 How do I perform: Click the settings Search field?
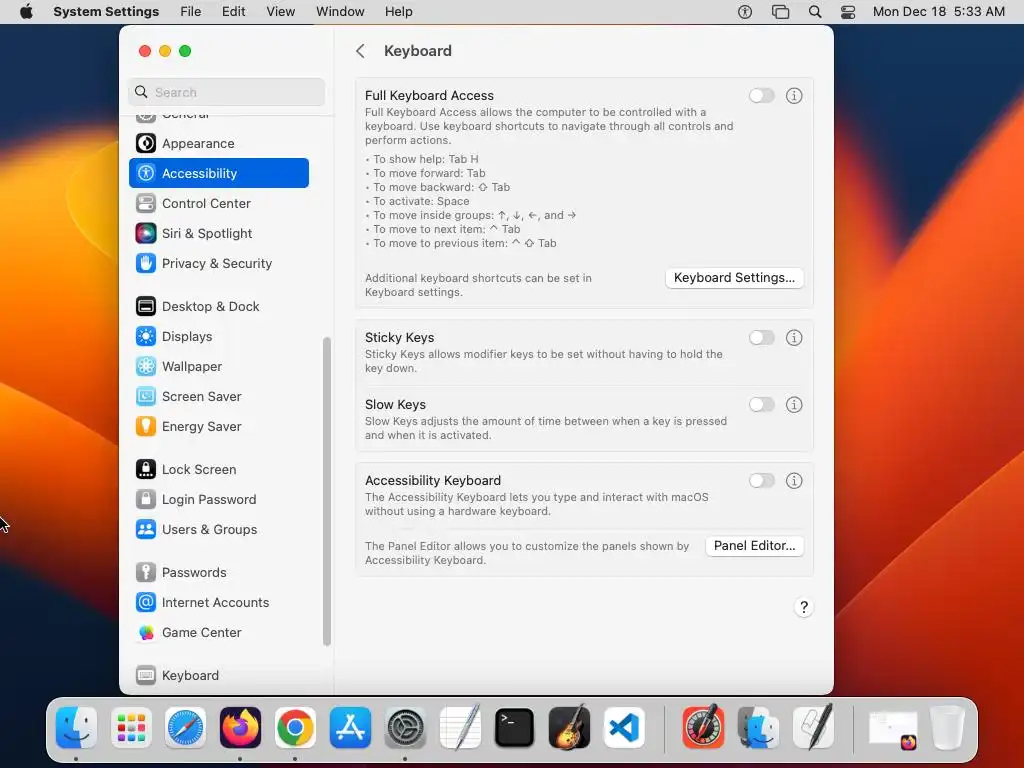click(227, 92)
